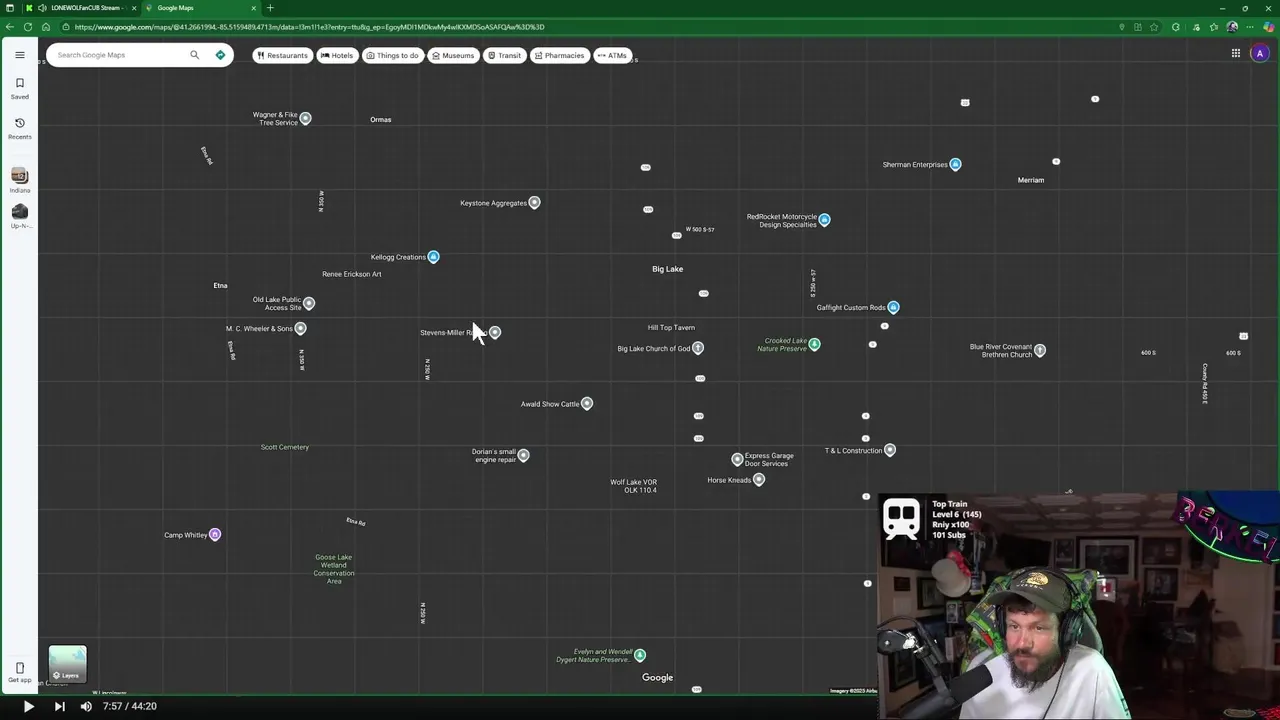1280x720 pixels.
Task: Select the Museums chip
Action: pos(453,55)
